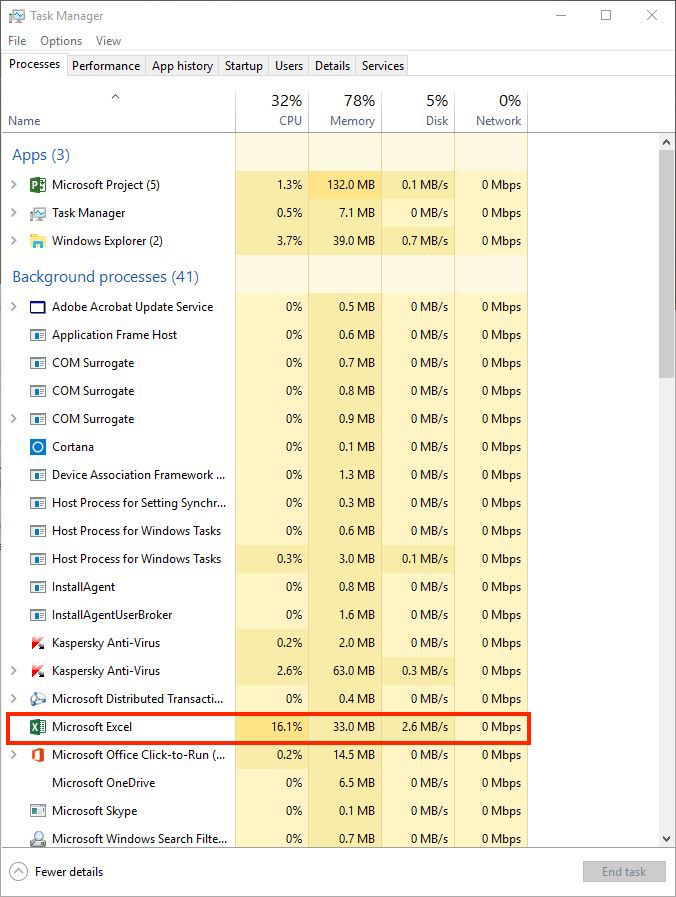676x897 pixels.
Task: Click the Task Manager process row icon
Action: tap(38, 213)
